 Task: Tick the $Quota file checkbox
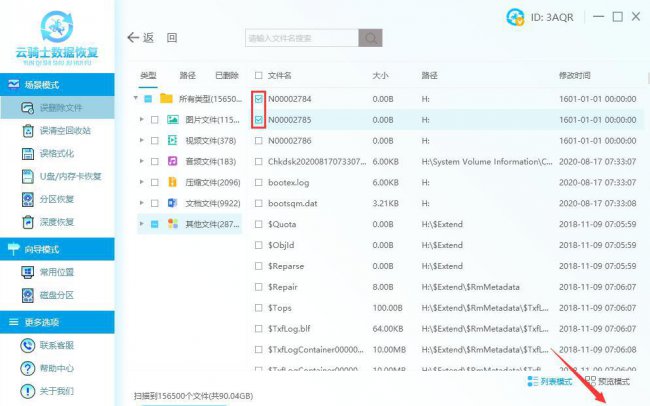(259, 224)
